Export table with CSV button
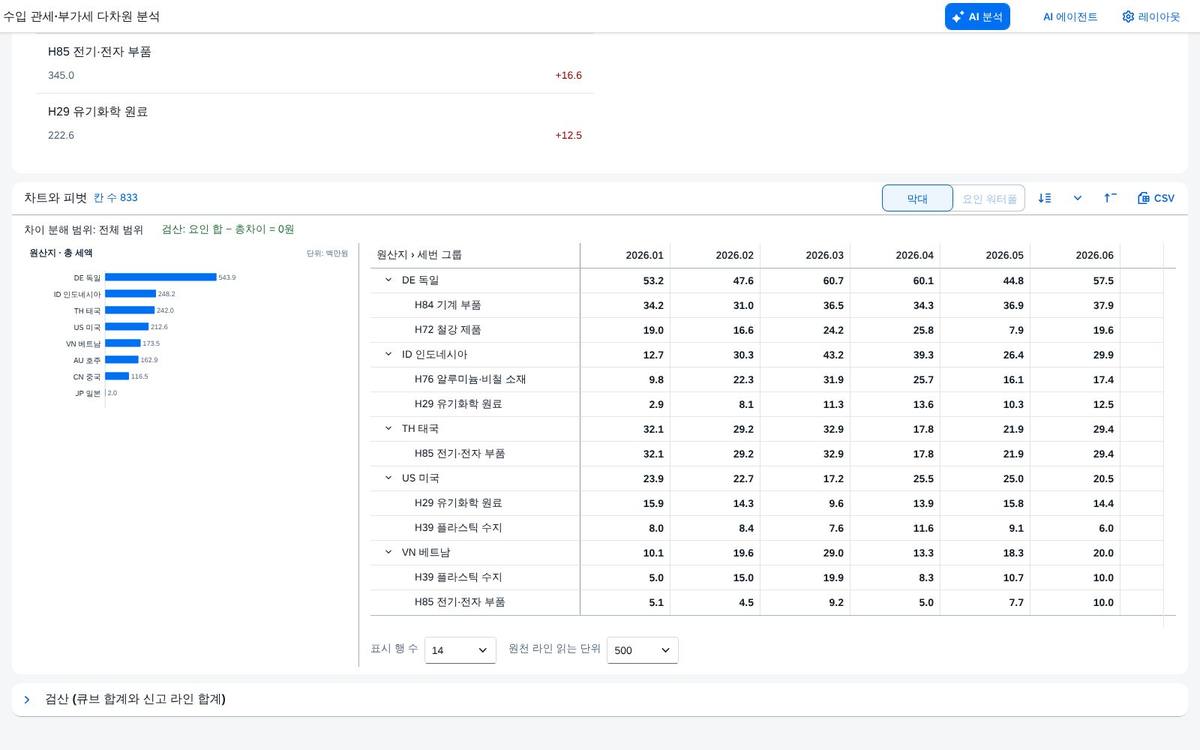 (1156, 198)
